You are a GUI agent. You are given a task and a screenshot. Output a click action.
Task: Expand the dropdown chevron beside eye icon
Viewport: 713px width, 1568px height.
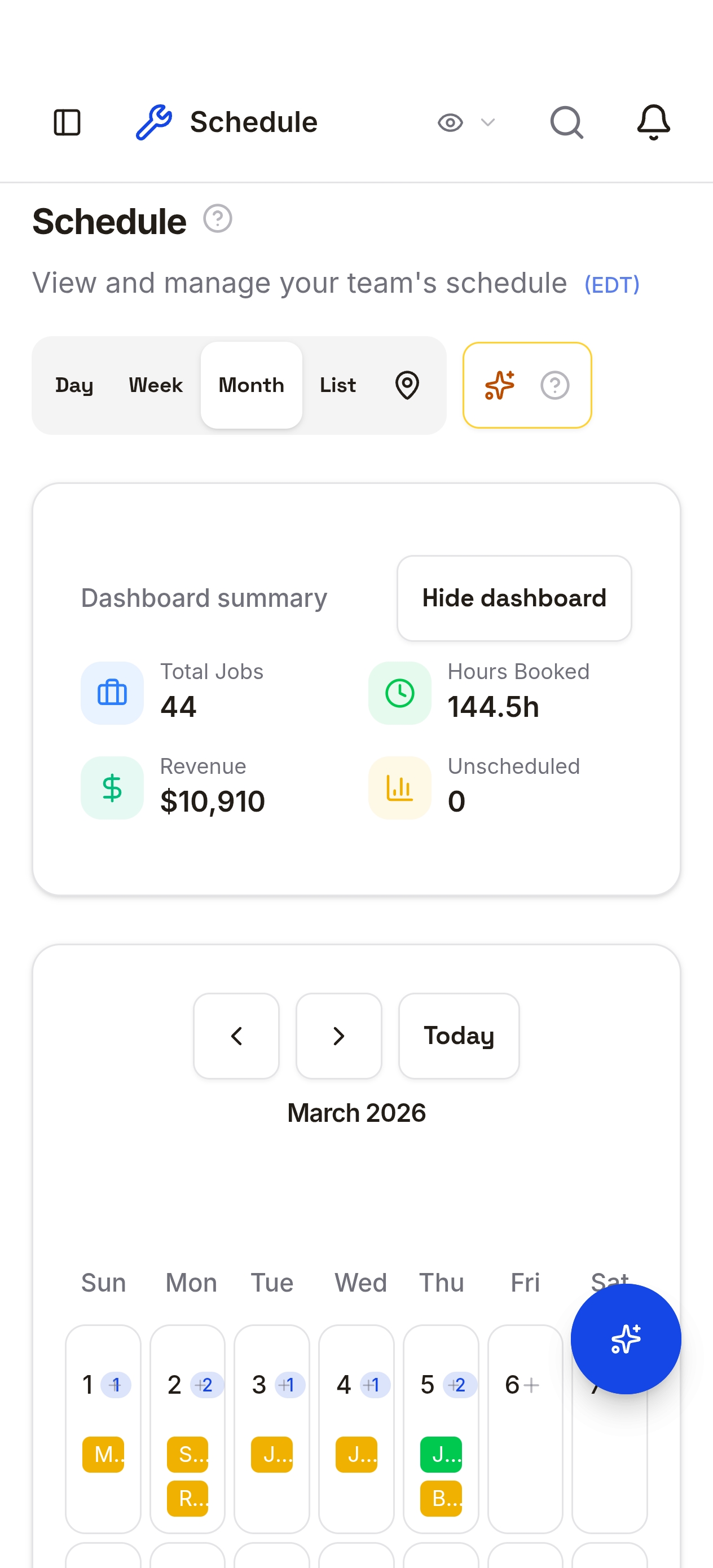tap(488, 122)
